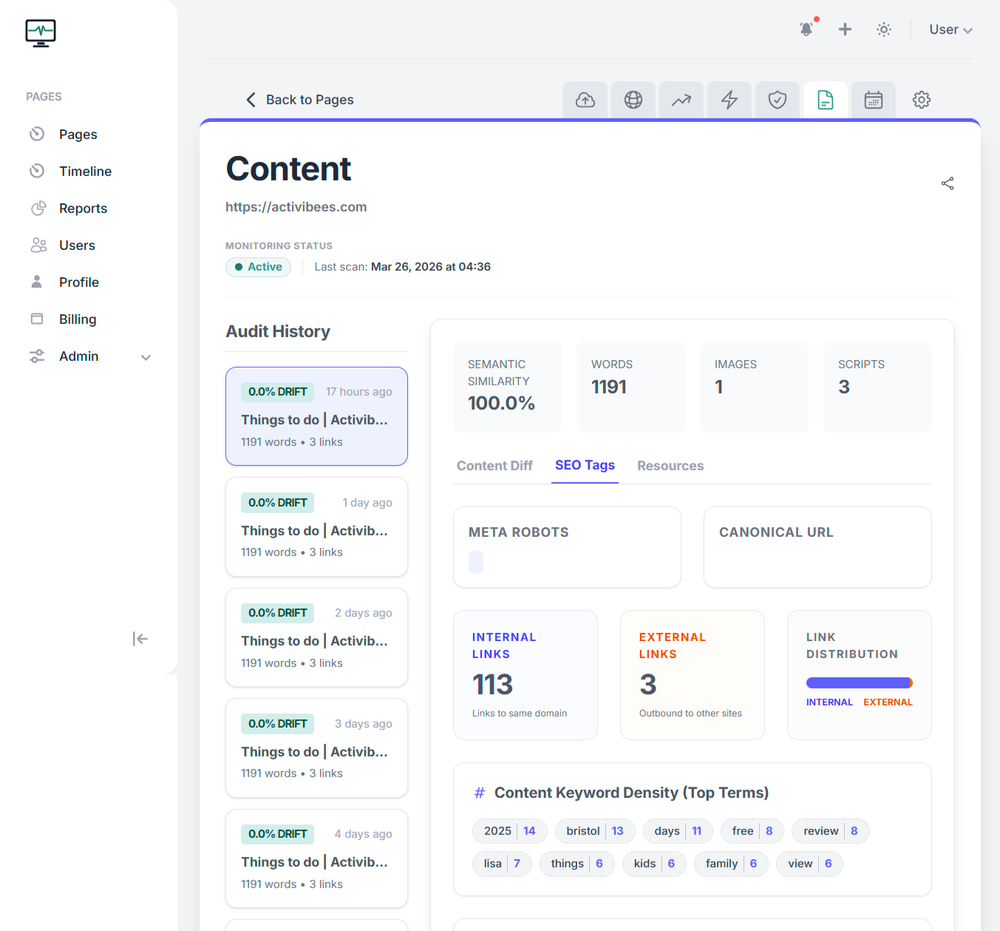Open the User dropdown menu
Viewport: 1000px width, 931px height.
coord(949,29)
